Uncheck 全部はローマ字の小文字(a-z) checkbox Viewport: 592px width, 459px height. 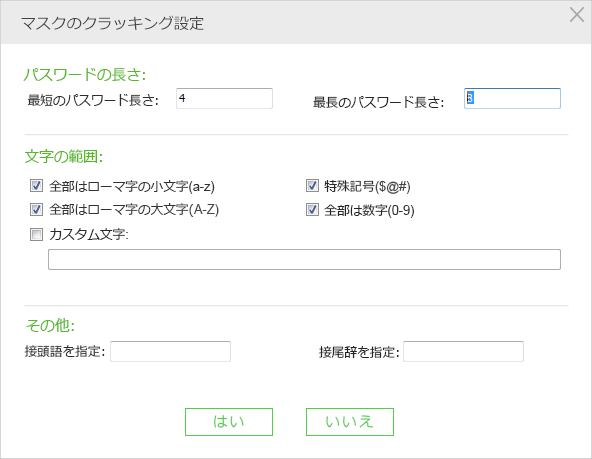pyautogui.click(x=36, y=186)
